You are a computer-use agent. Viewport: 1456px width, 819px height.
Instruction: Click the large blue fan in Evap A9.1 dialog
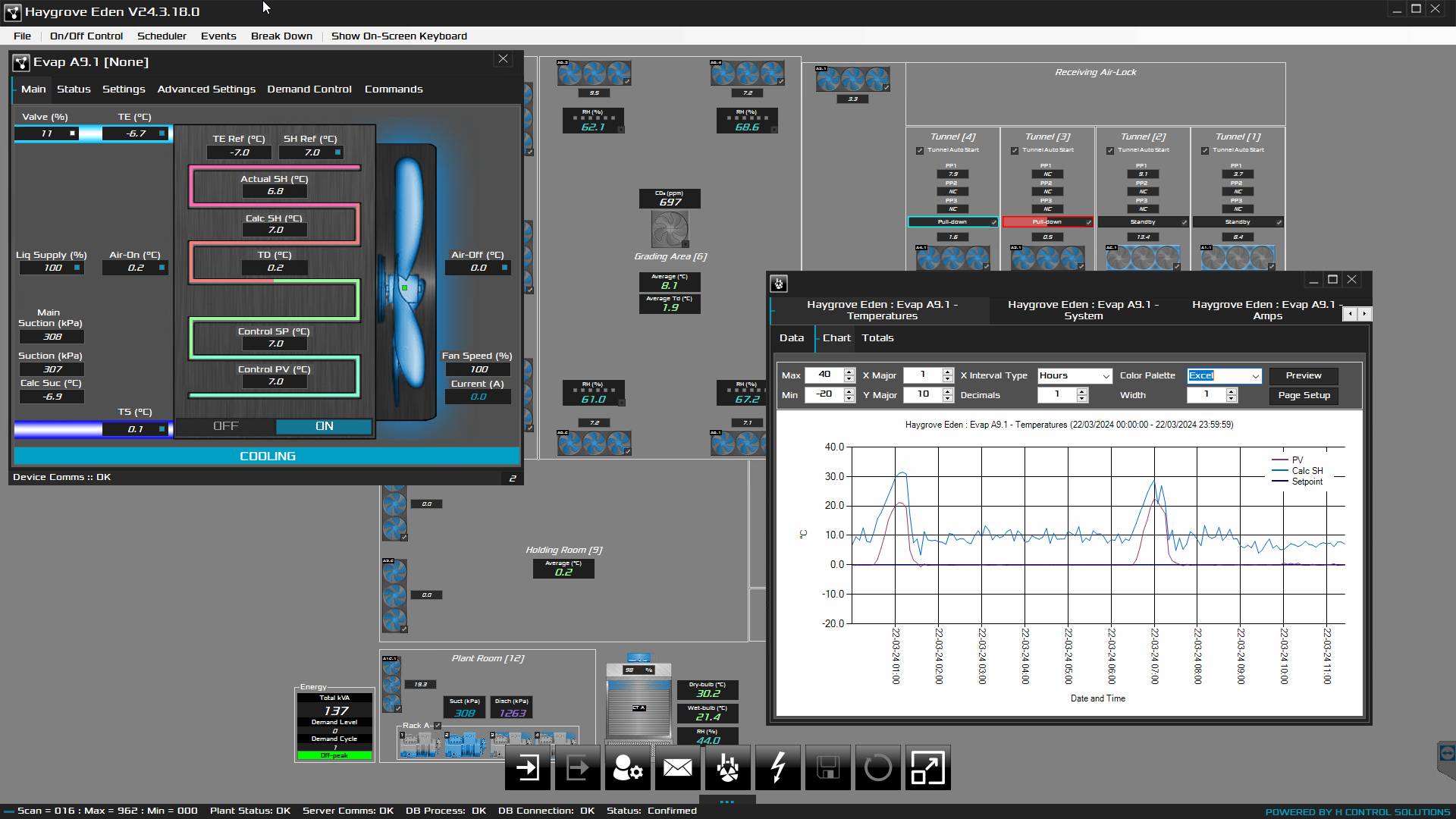click(409, 282)
